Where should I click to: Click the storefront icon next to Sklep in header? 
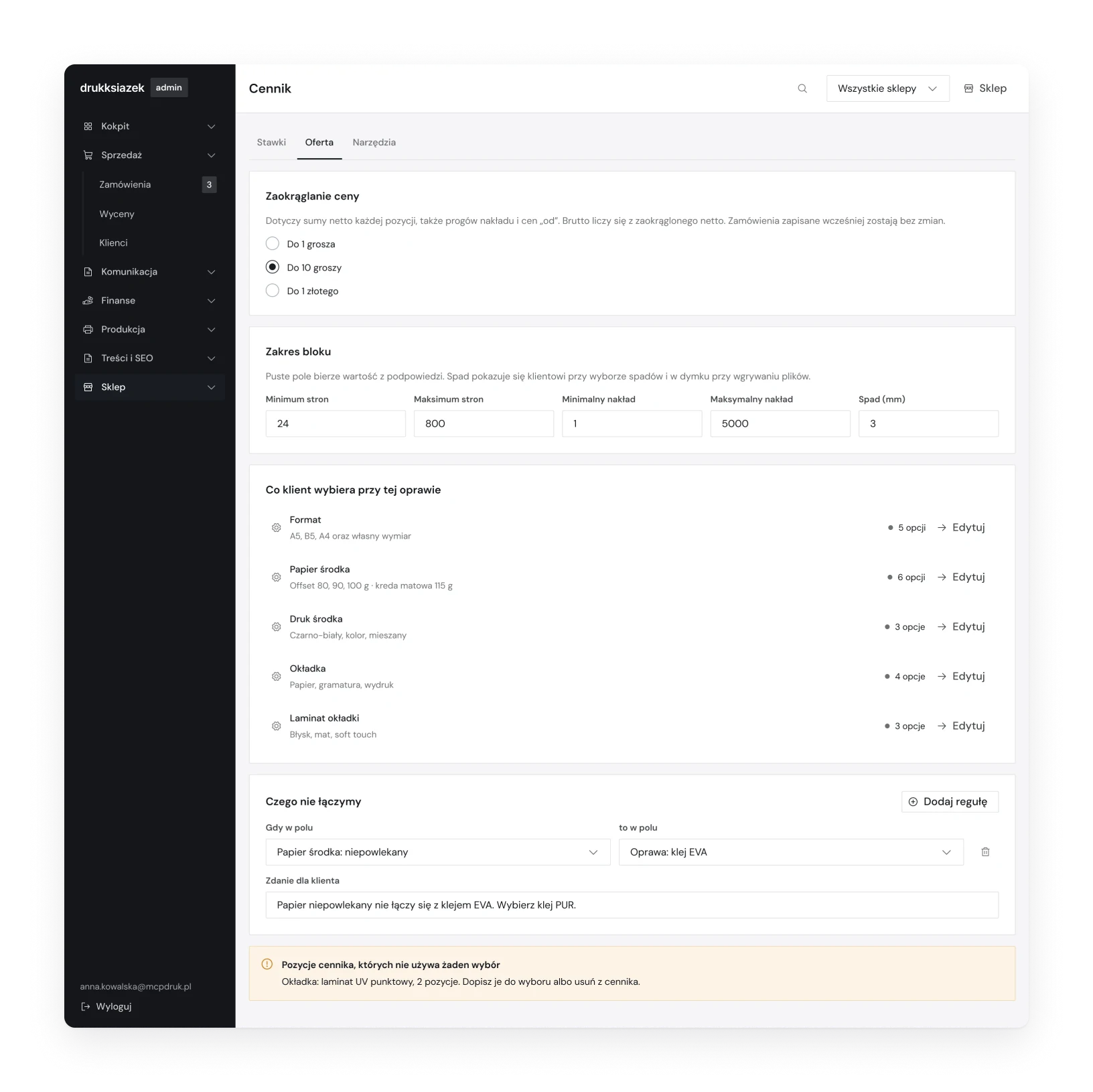[x=968, y=88]
